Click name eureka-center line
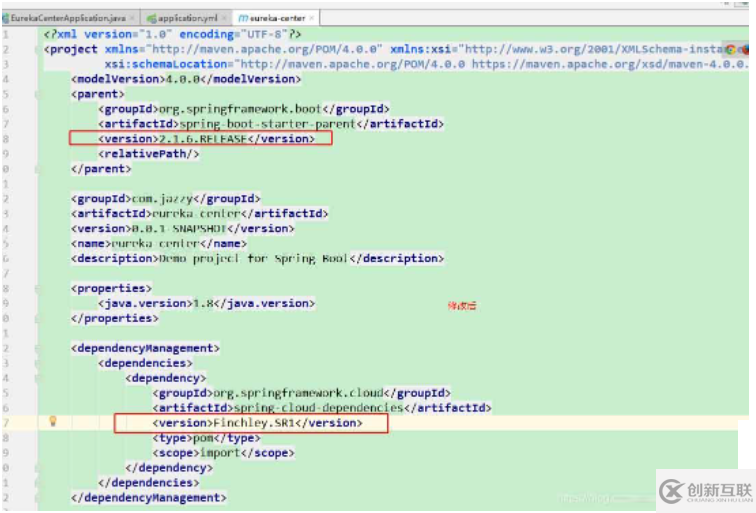This screenshot has height=513, width=756. (159, 243)
